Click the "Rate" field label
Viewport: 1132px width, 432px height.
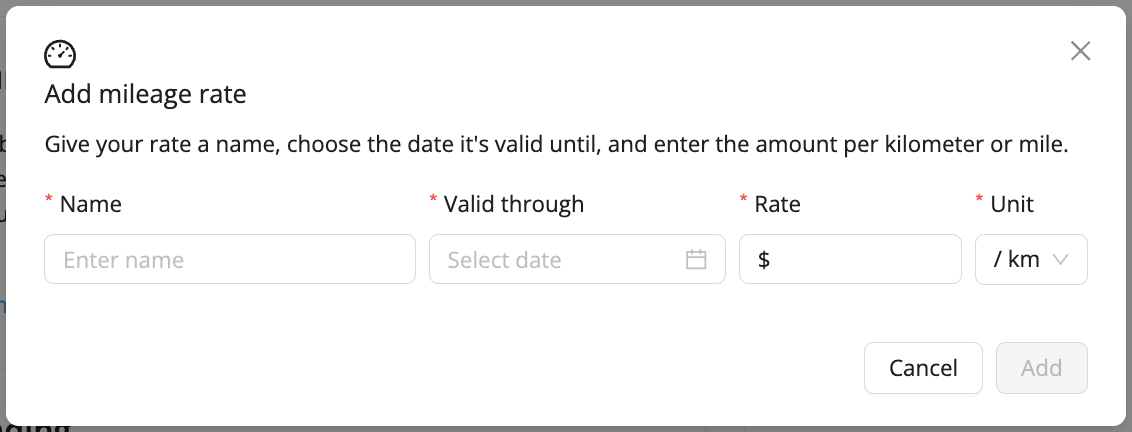pyautogui.click(x=777, y=204)
